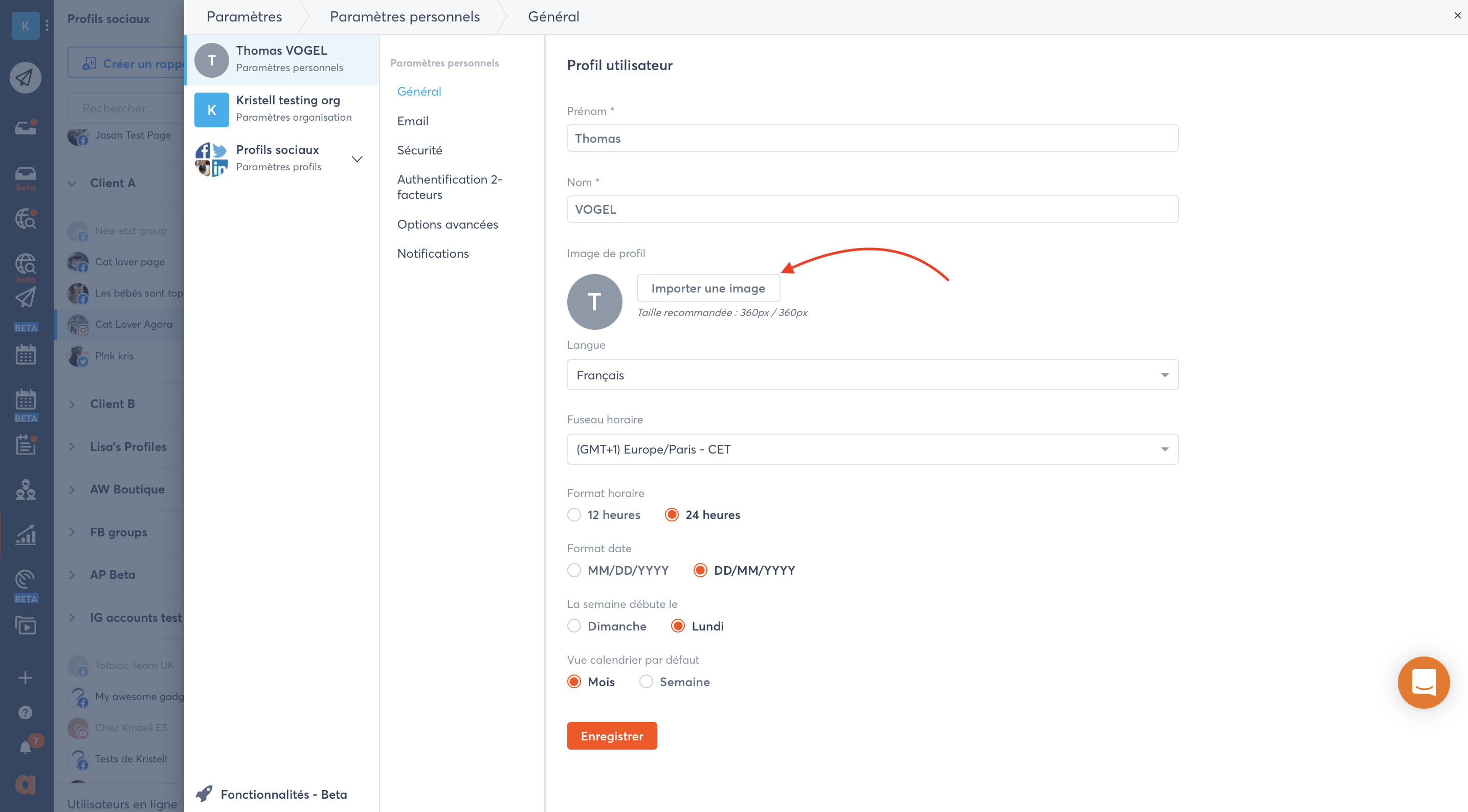
Task: Open the Langue dropdown showing Français
Action: (872, 374)
